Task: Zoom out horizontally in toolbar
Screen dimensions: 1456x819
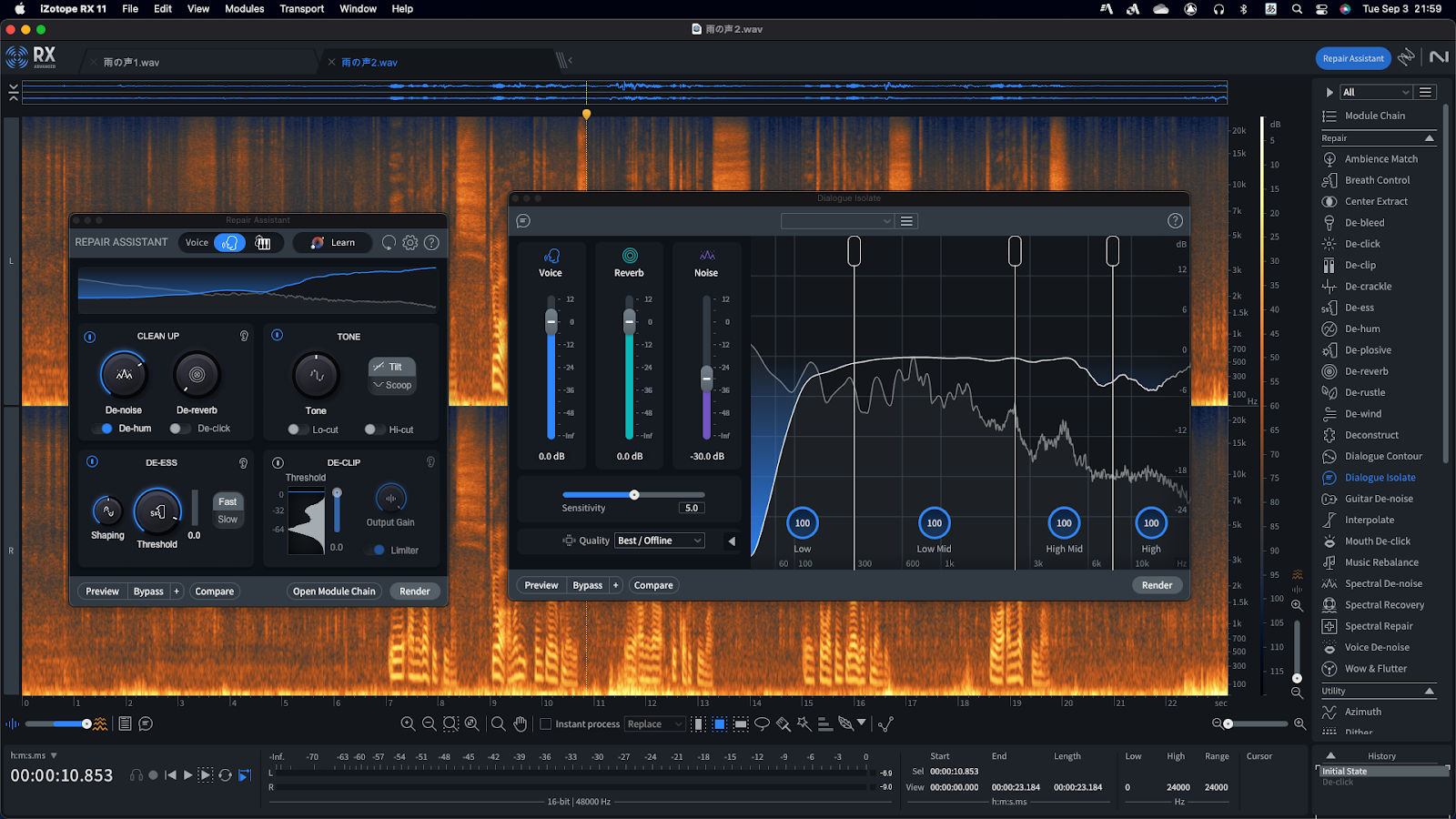Action: click(429, 724)
